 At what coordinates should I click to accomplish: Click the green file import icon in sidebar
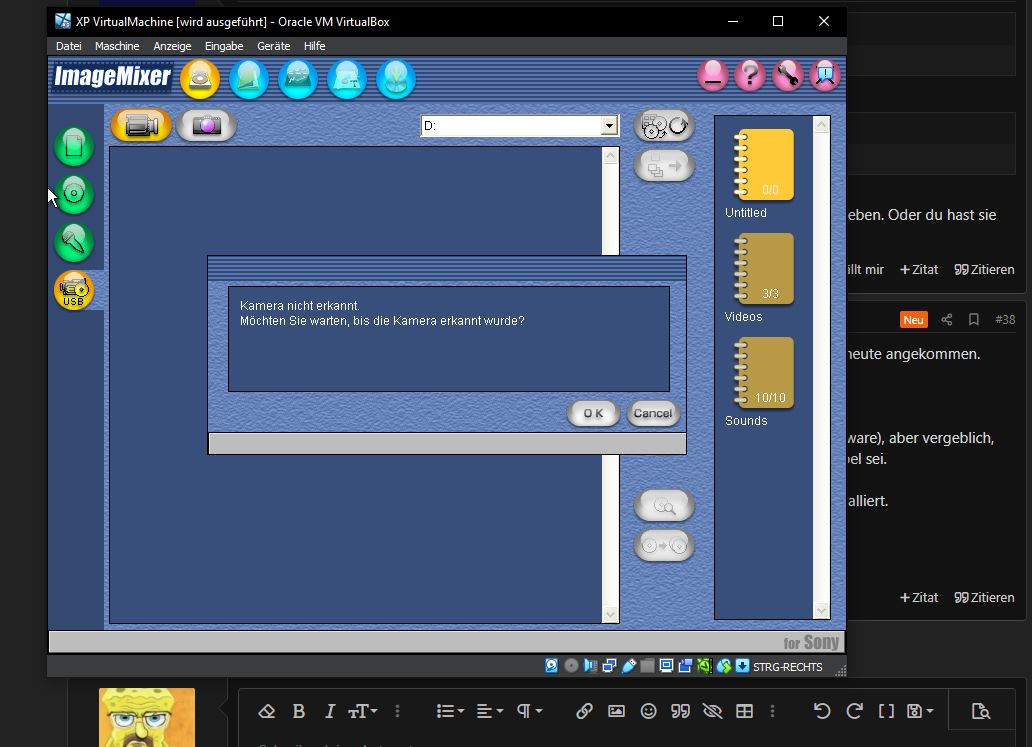pos(74,145)
